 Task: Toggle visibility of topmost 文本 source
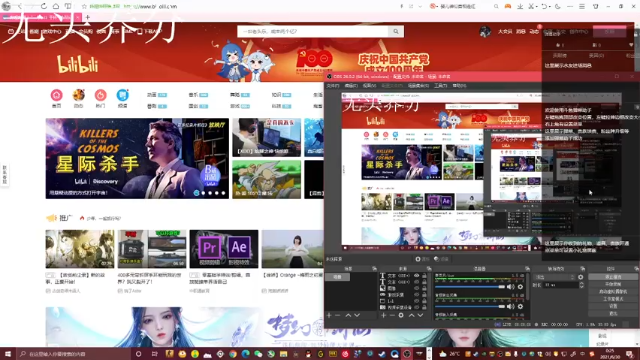tap(416, 276)
